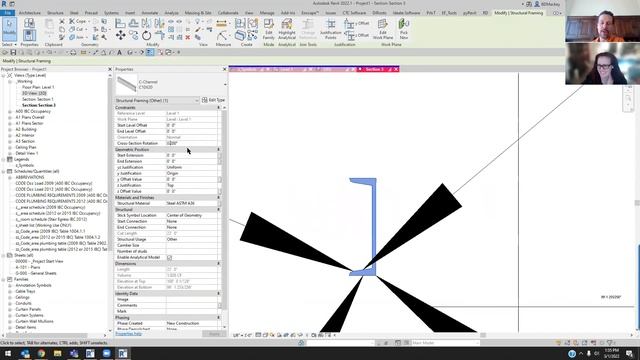Select the Offset tool
Screen dimensions: 640x360
133,23
